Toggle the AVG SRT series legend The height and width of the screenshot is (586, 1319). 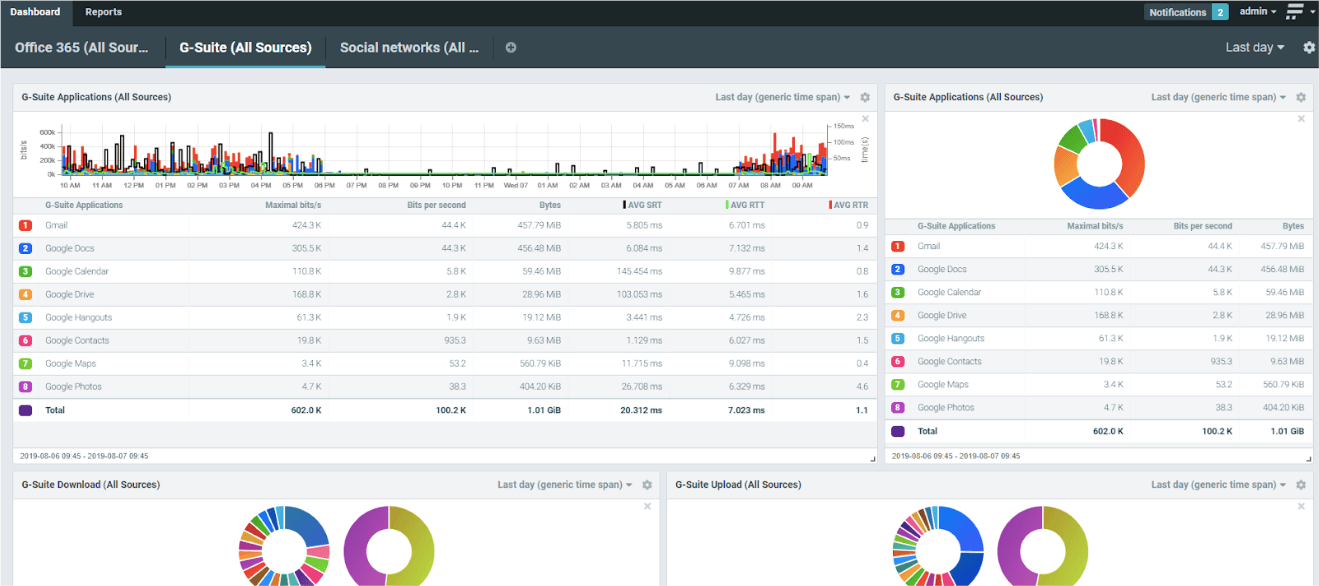point(645,205)
